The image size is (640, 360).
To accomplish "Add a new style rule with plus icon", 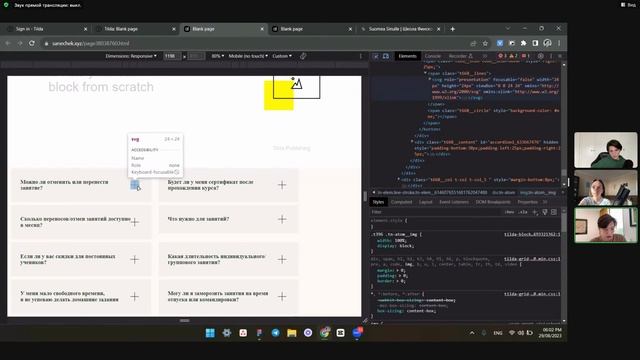I will [535, 212].
